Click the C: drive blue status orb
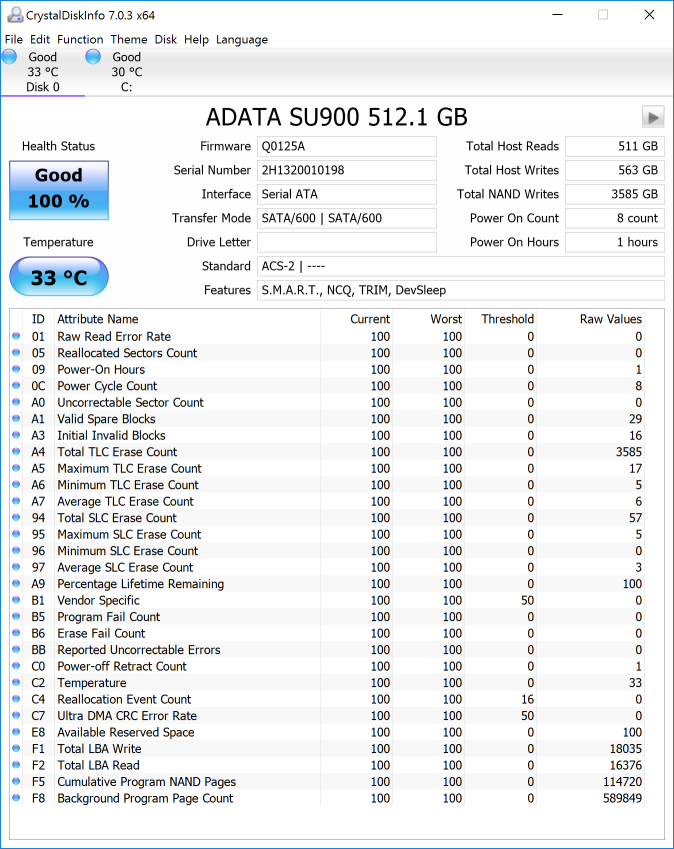Viewport: 674px width, 849px height. click(x=93, y=57)
